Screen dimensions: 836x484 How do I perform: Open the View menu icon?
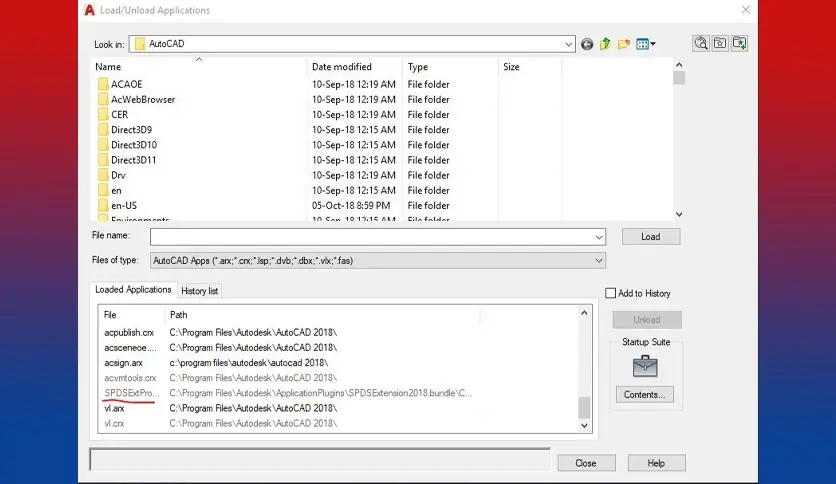tap(646, 44)
